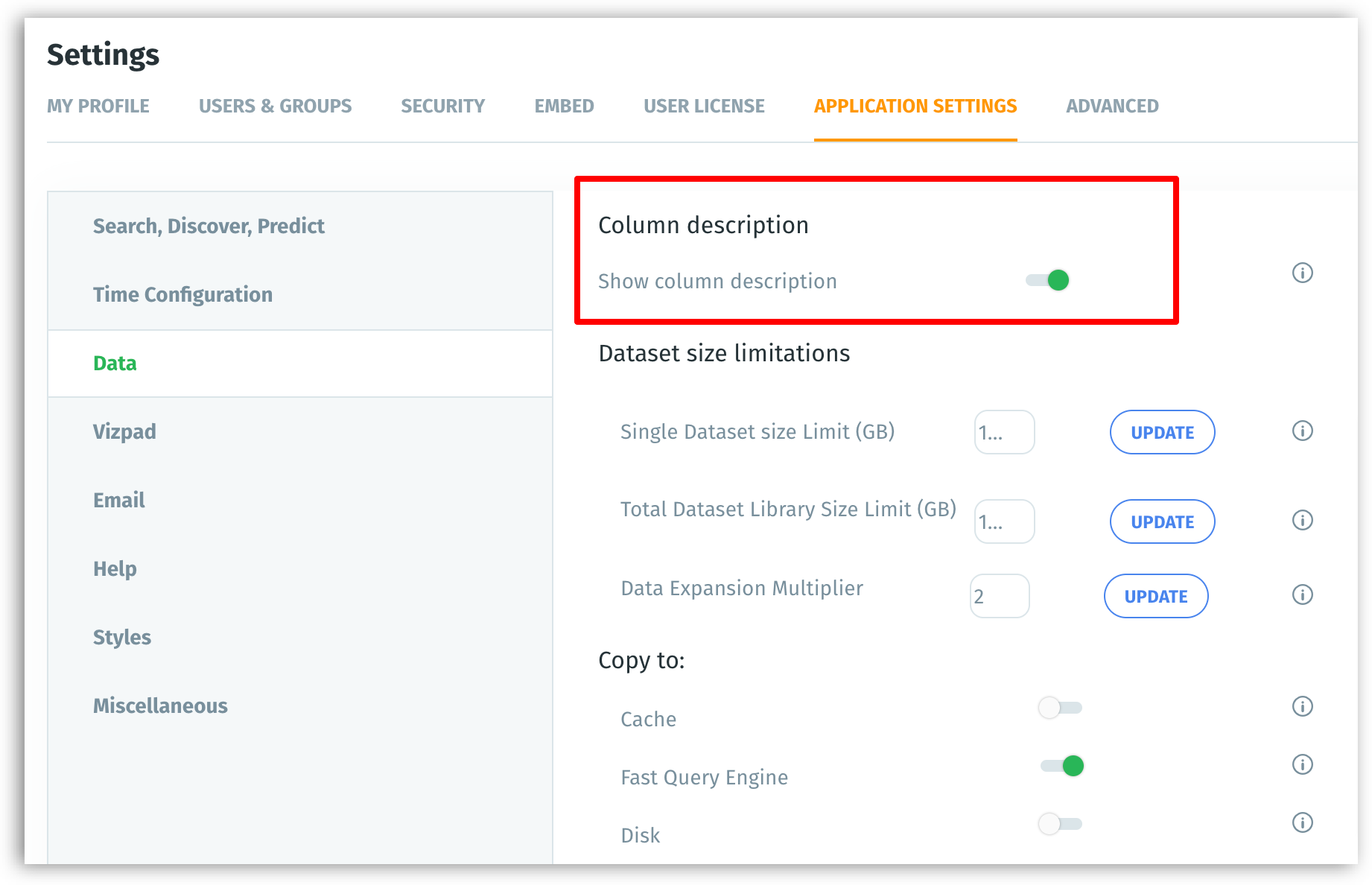Click info icon for Data Expansion Multiplier
1372x885 pixels.
(1302, 594)
